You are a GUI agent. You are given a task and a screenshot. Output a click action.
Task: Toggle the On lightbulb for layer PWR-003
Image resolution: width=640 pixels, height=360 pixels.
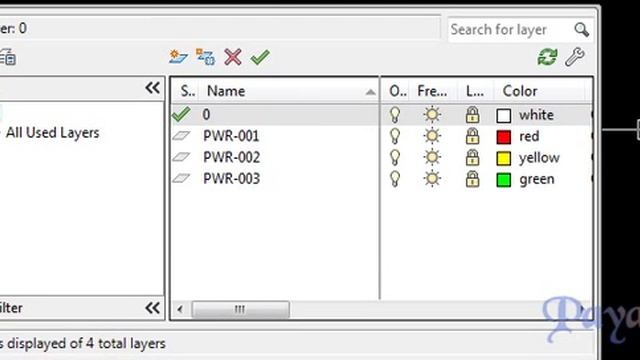coord(395,179)
